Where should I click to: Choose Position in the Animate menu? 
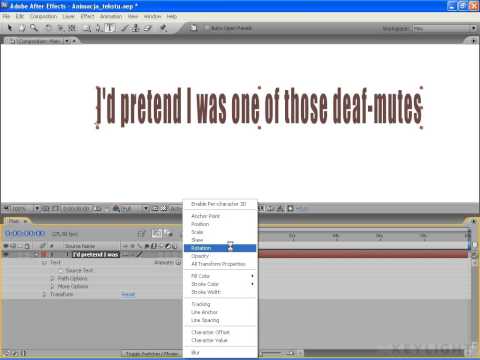tap(220, 224)
